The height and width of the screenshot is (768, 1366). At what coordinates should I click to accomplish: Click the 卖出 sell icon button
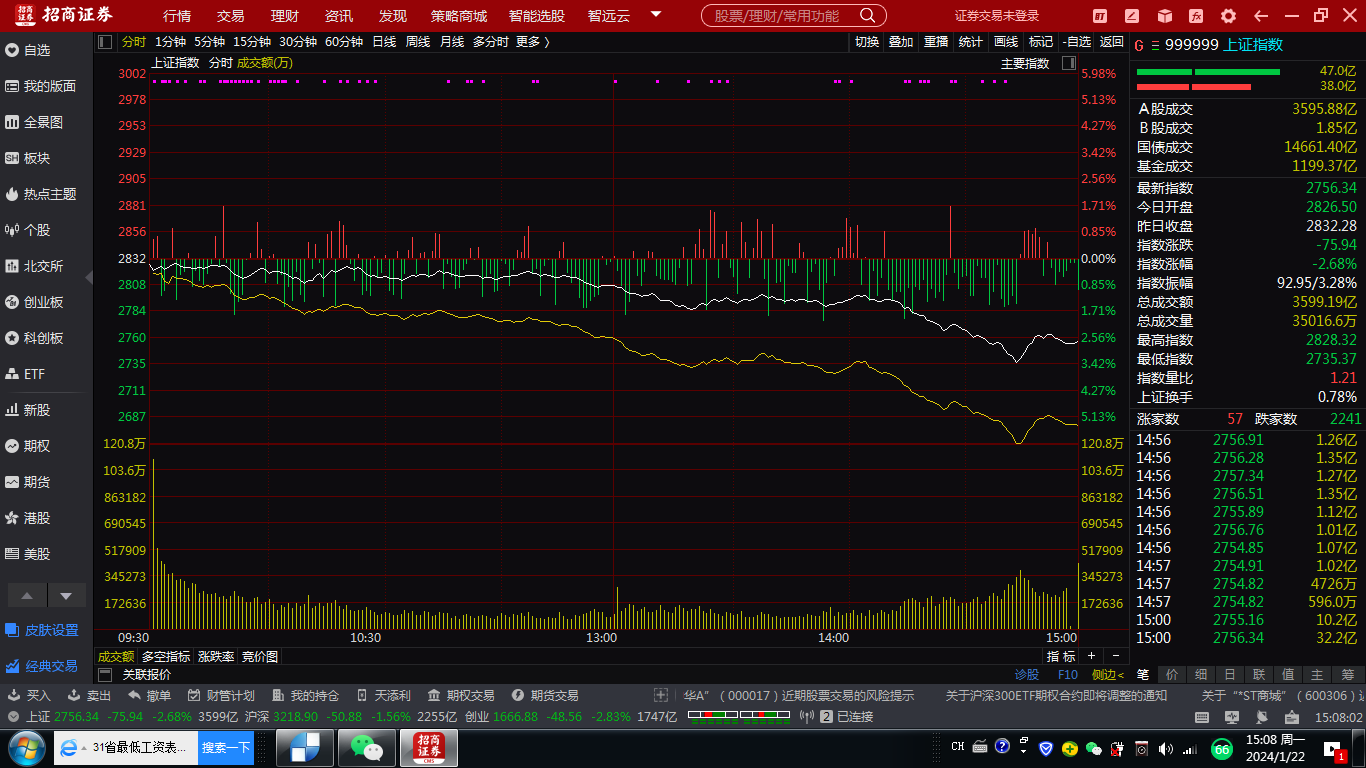[x=89, y=695]
